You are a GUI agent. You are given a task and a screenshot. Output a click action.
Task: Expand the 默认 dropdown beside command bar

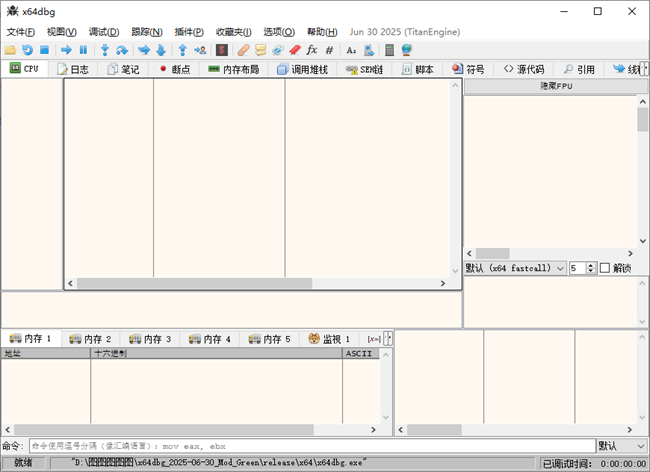tap(621, 445)
